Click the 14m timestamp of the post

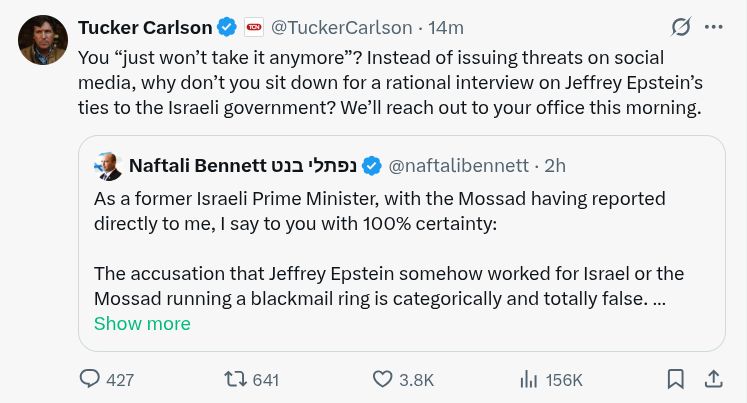445,28
